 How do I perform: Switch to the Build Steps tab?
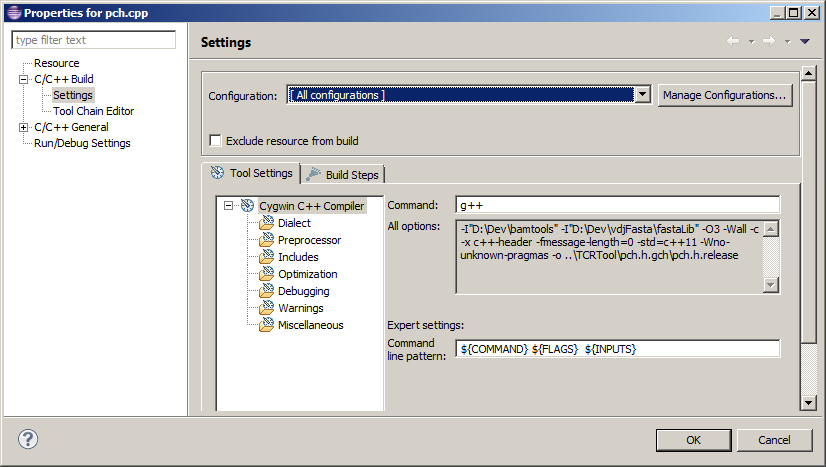pos(342,174)
